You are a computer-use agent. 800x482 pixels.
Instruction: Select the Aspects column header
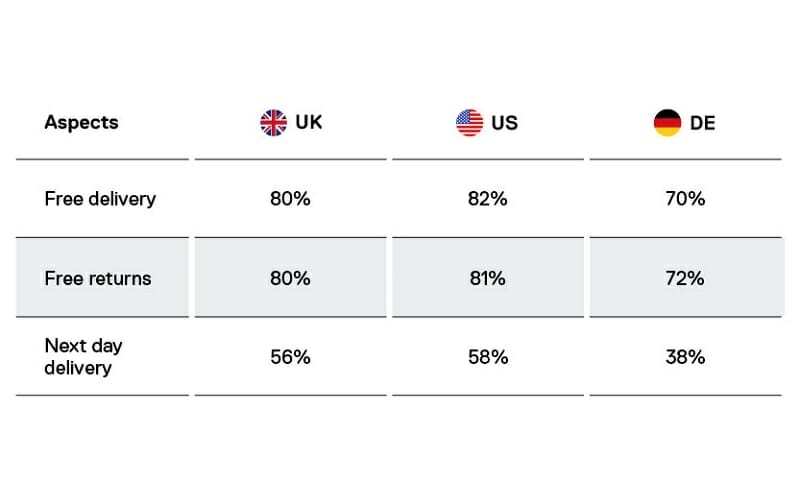[81, 123]
